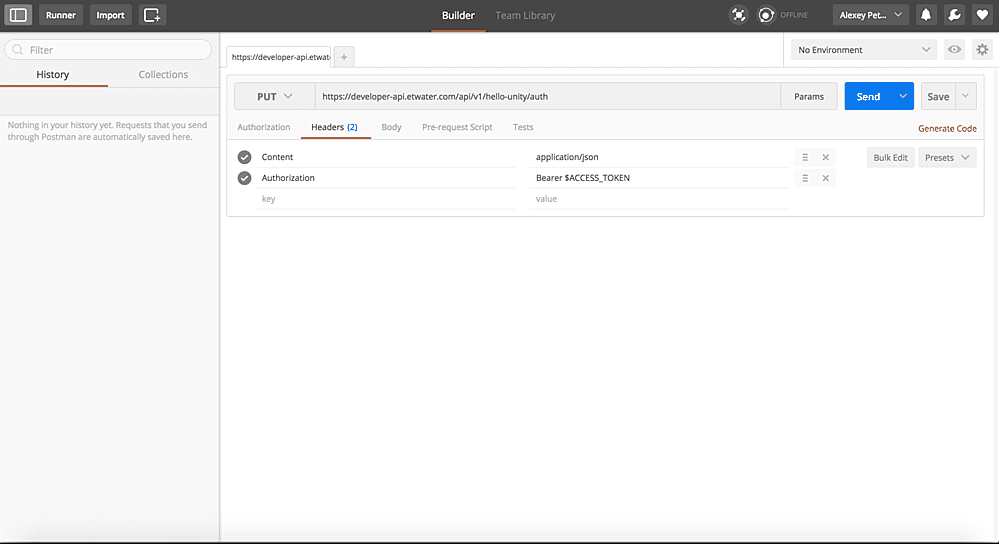Open the new tab plus button
This screenshot has height=544, width=1000.
coord(343,57)
